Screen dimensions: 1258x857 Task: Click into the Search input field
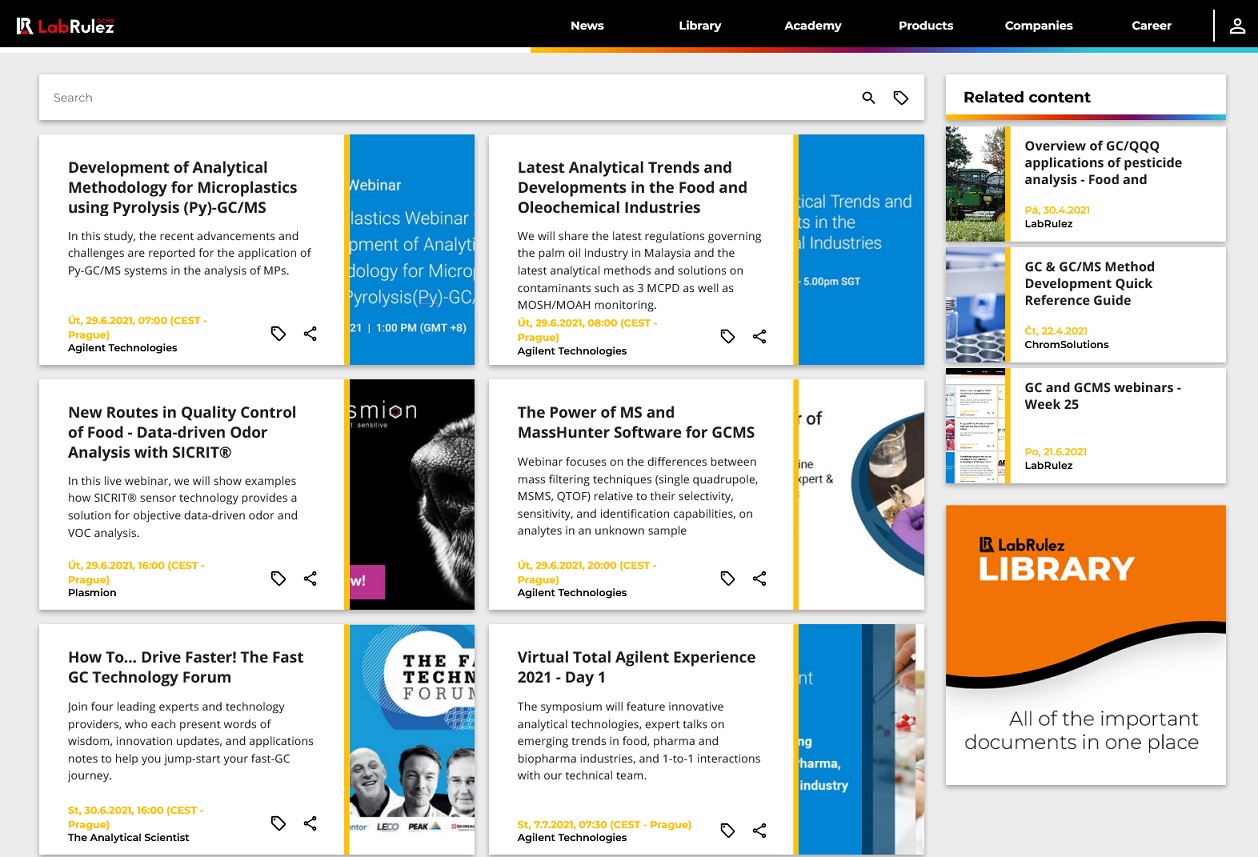click(450, 98)
